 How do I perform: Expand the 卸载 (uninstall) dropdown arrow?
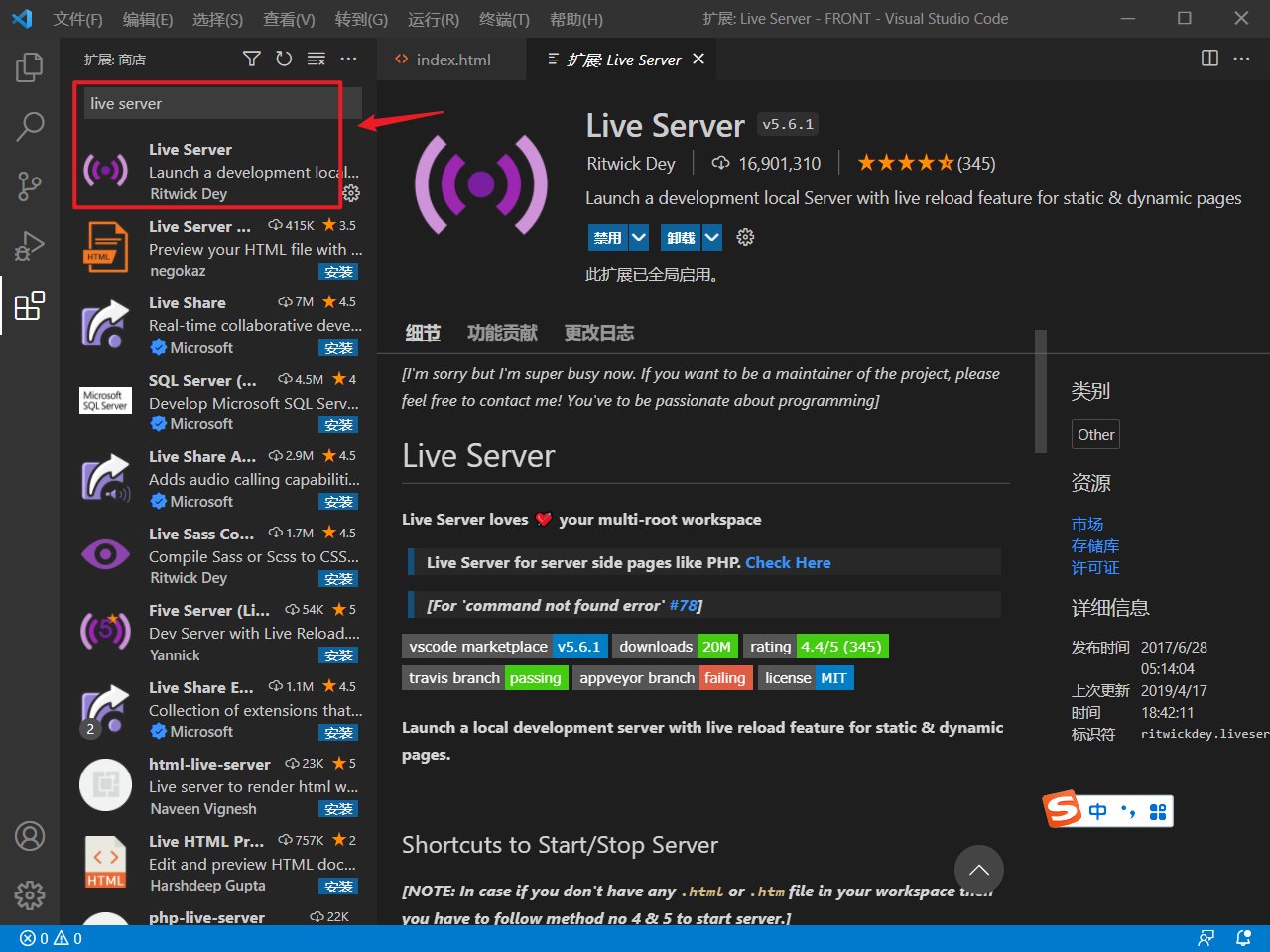pos(712,237)
